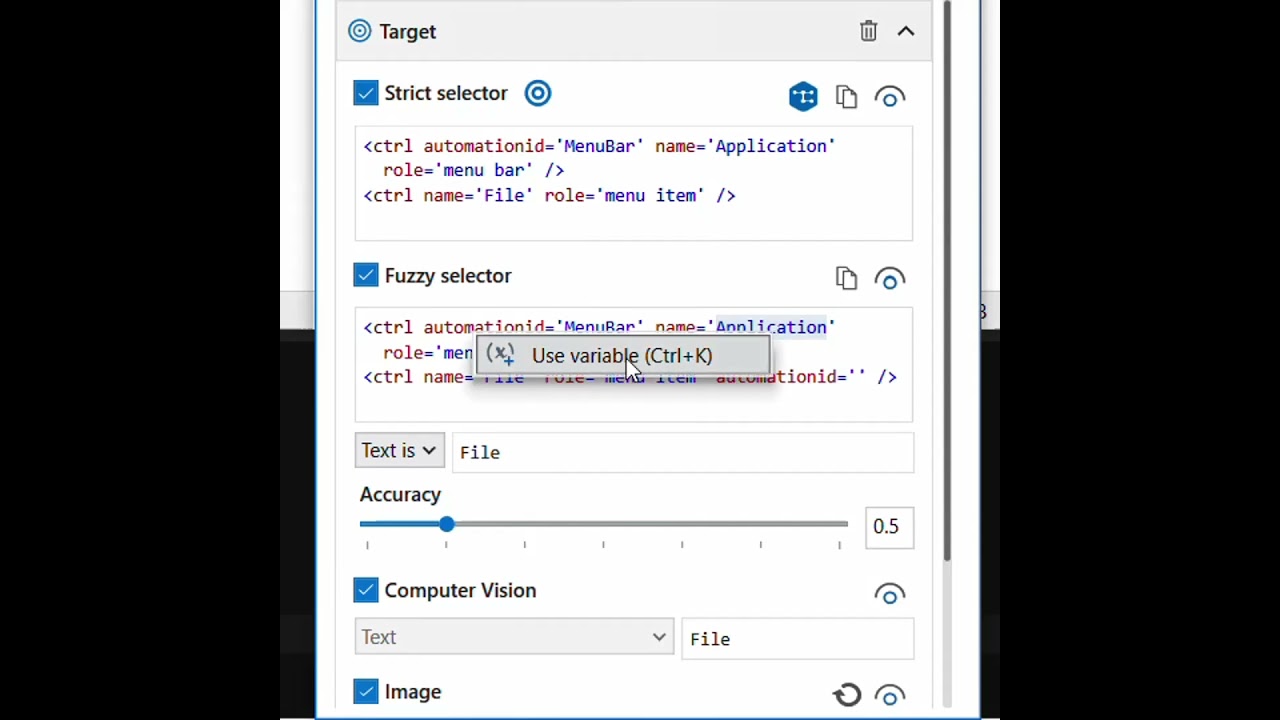The image size is (1280, 720).
Task: Open selector in UI Explorer icon
Action: pos(803,96)
